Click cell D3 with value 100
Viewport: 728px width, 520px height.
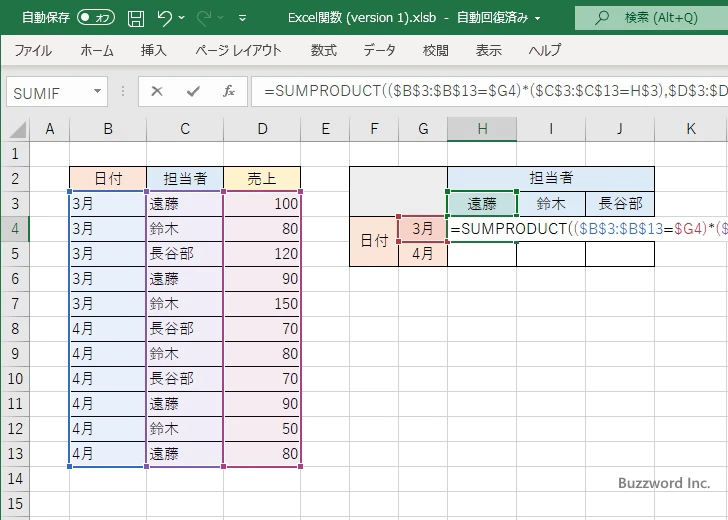(262, 204)
